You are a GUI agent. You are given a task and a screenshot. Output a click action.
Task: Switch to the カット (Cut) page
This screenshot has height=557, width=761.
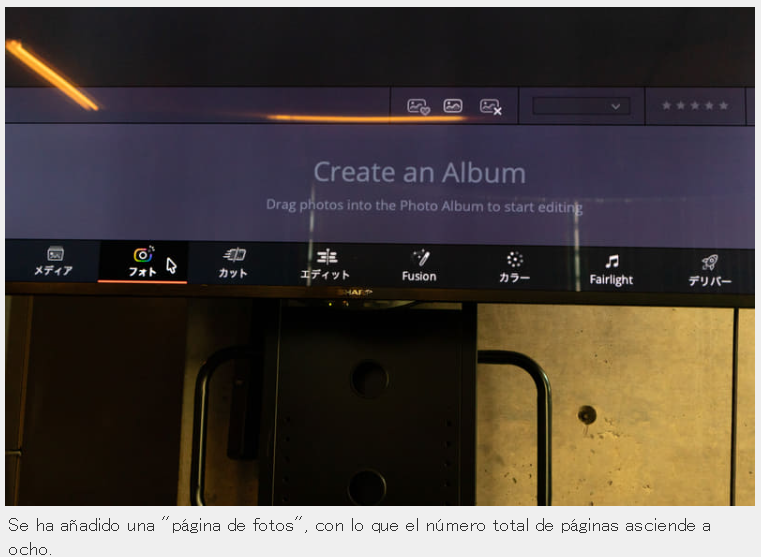point(233,263)
